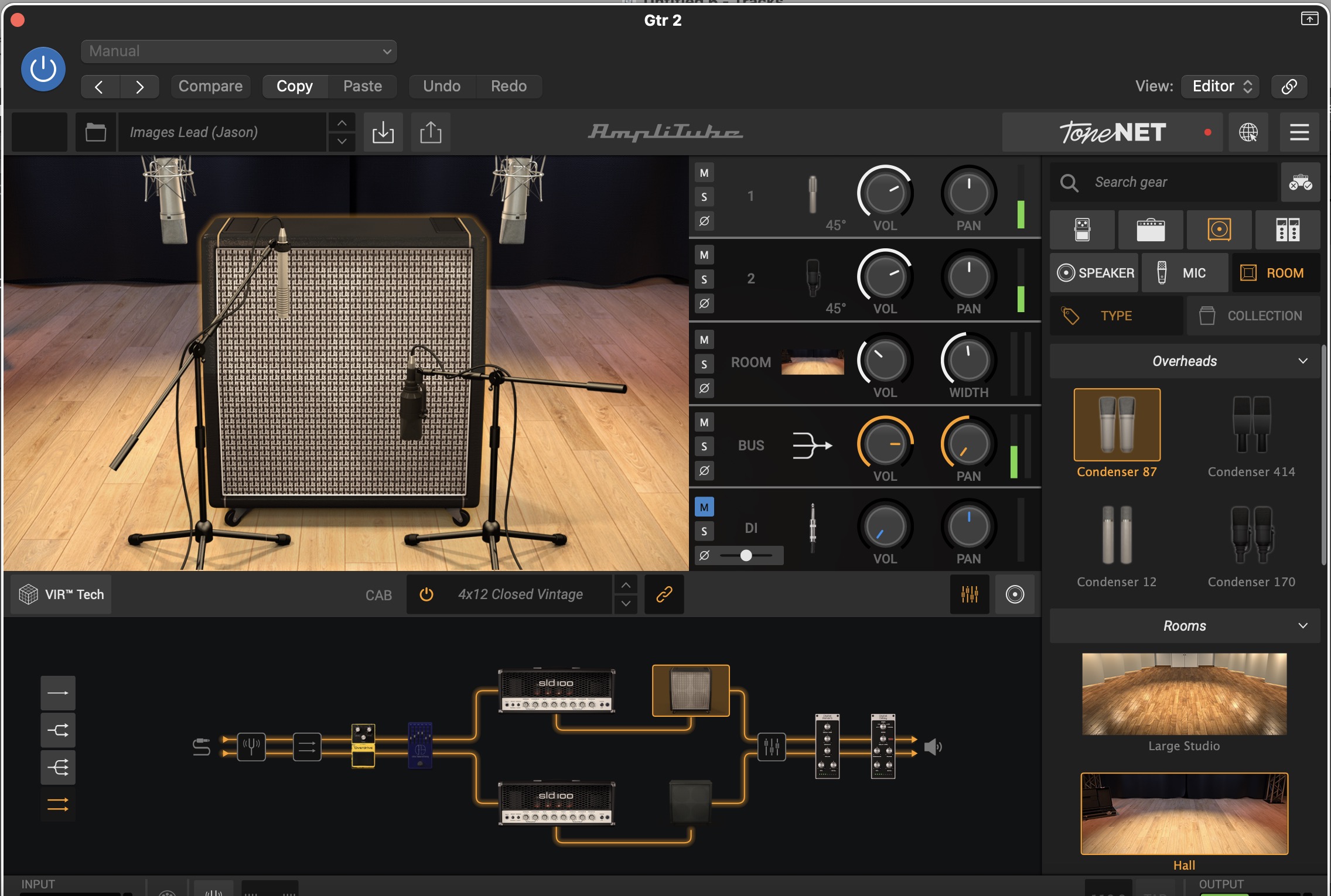This screenshot has width=1331, height=896.
Task: Select the tuner block in signal chain
Action: point(251,747)
